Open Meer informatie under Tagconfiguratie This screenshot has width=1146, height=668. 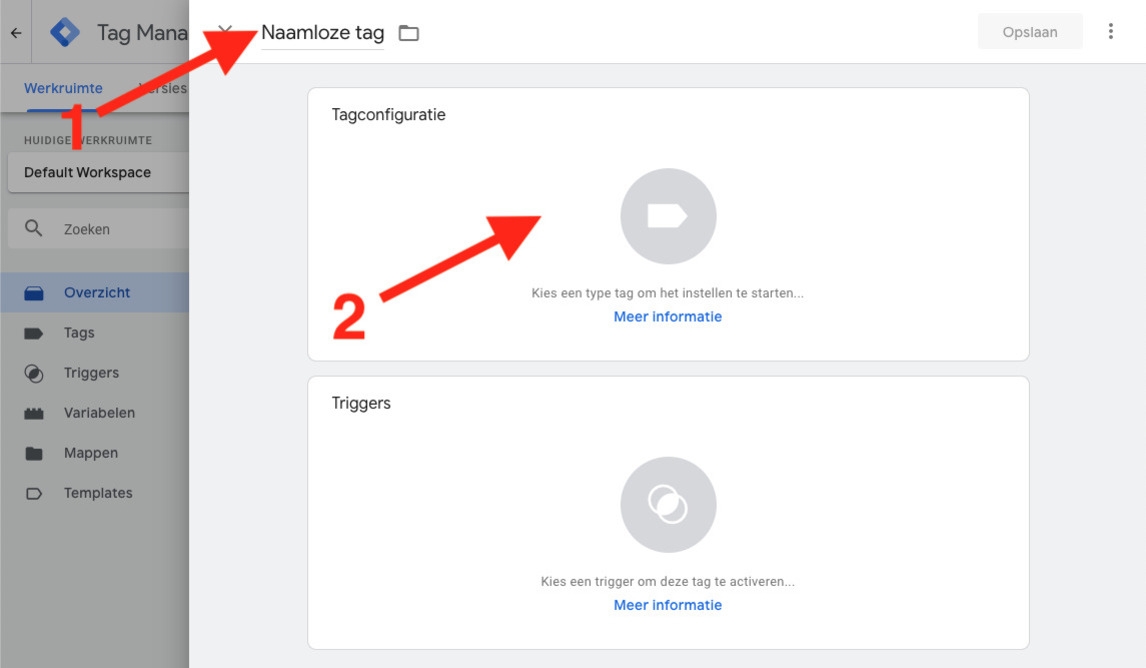(x=667, y=316)
